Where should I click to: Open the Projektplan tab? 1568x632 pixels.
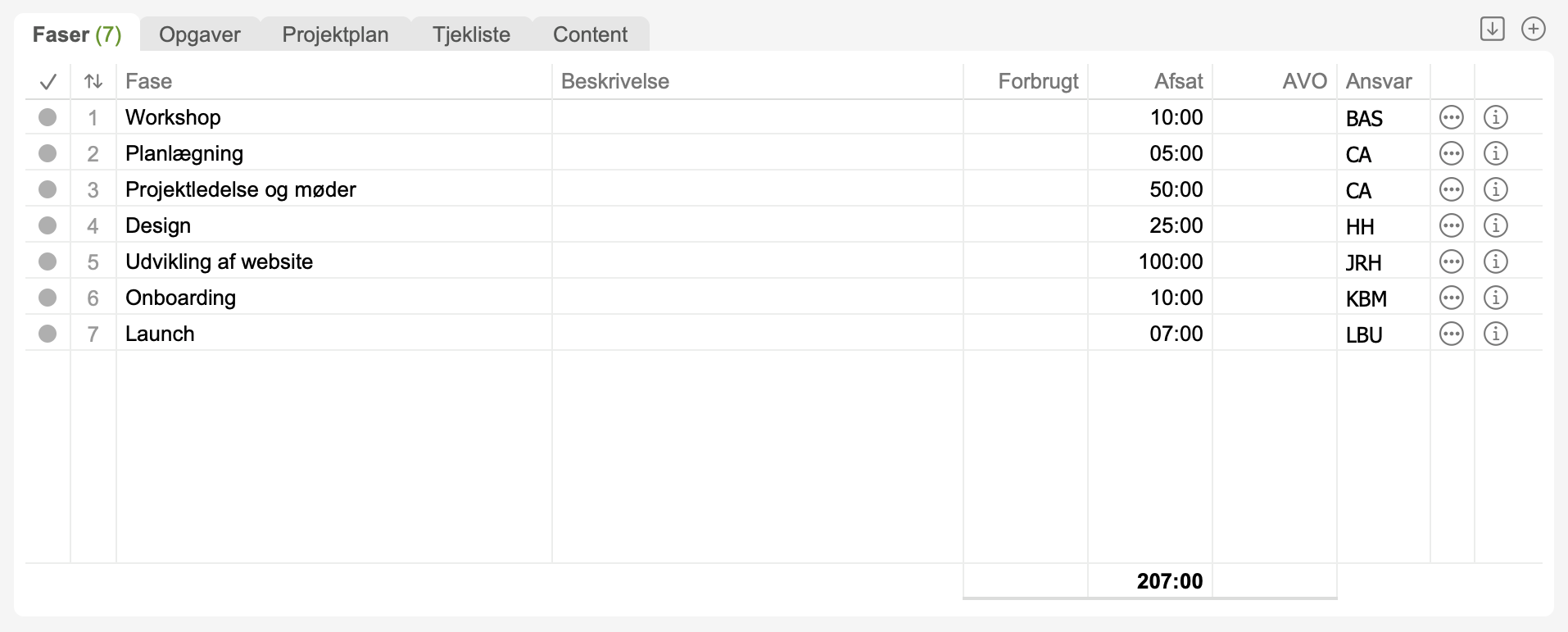(335, 34)
